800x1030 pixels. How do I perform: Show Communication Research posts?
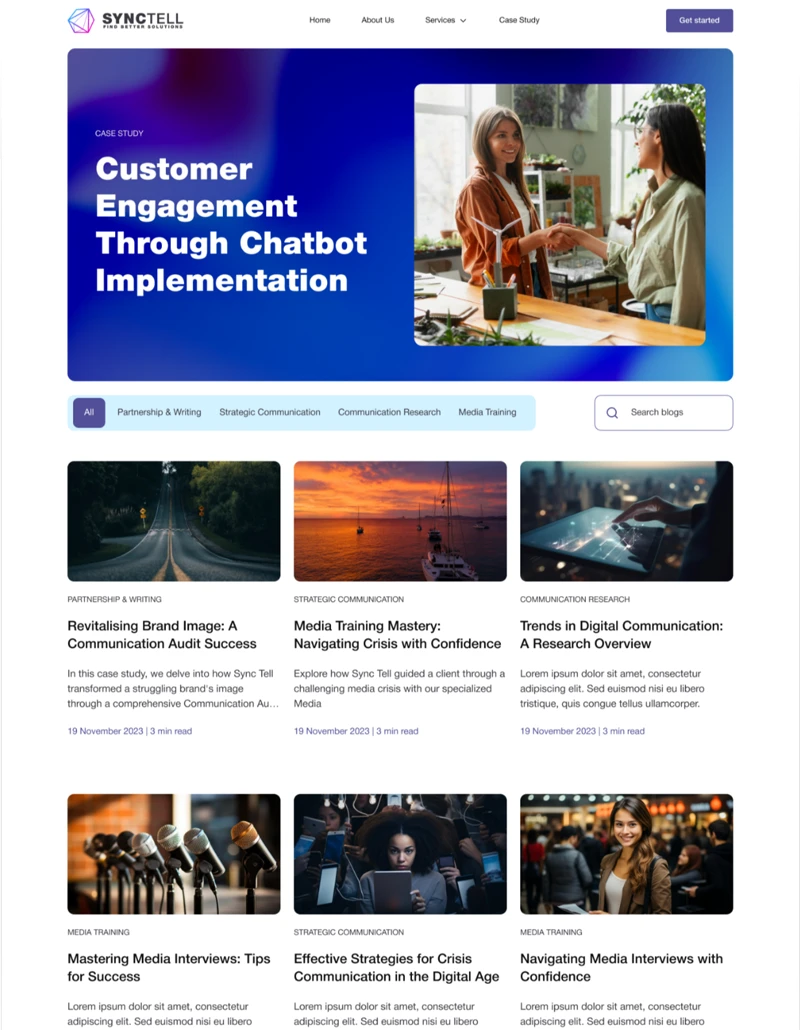pyautogui.click(x=389, y=413)
